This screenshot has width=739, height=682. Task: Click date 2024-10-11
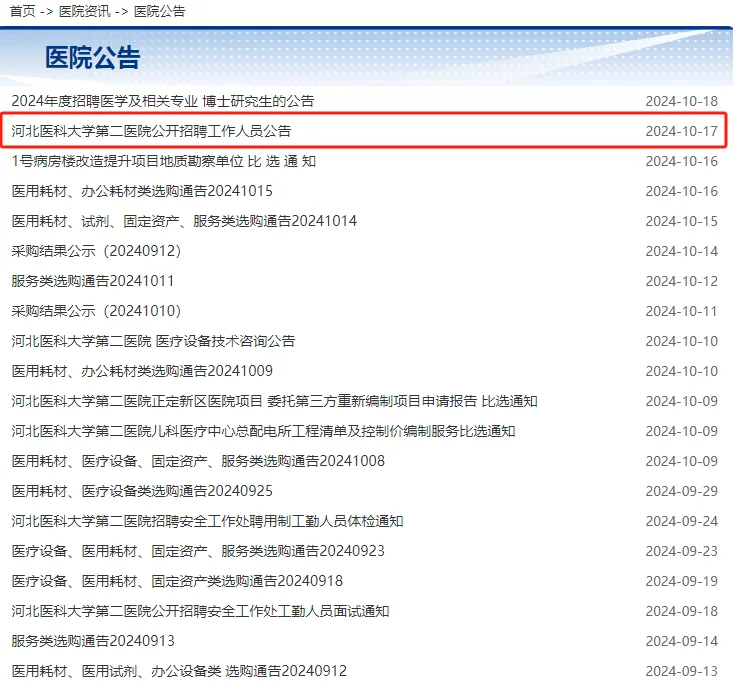click(x=682, y=311)
